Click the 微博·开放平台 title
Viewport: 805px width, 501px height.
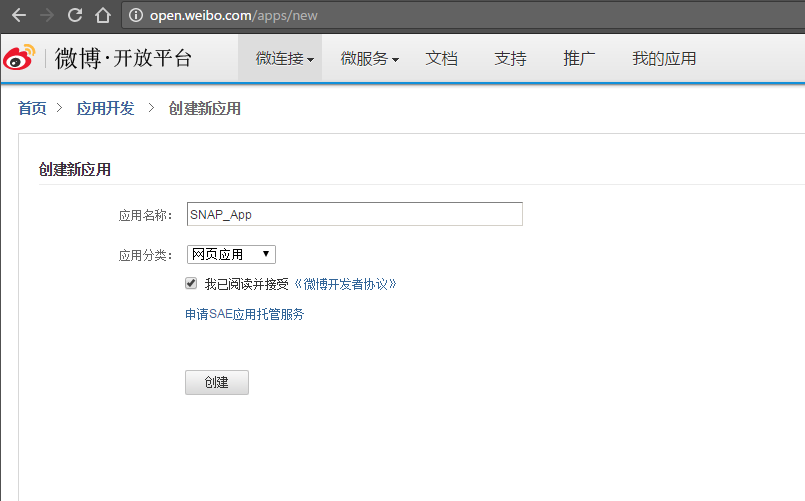tap(123, 58)
